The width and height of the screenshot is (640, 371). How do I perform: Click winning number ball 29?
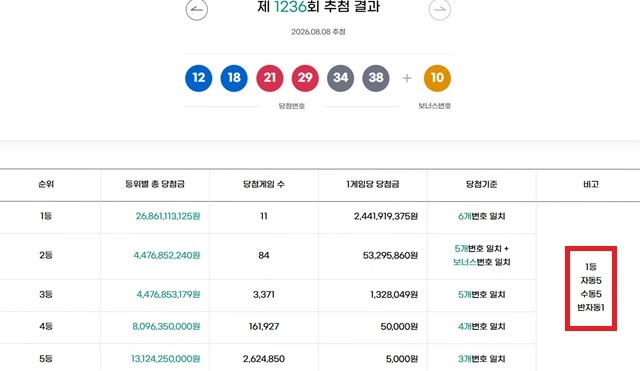[x=305, y=78]
